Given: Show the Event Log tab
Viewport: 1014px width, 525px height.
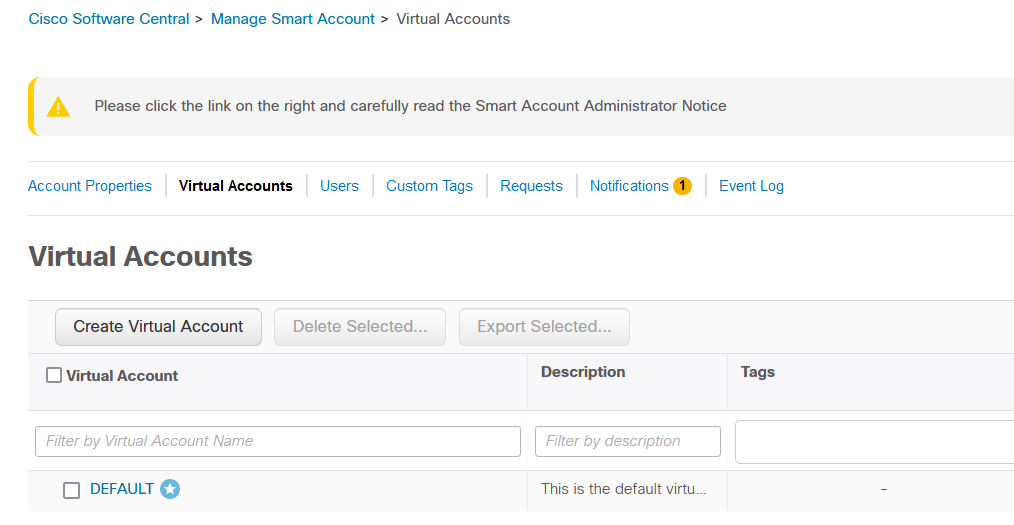Looking at the screenshot, I should (x=751, y=186).
